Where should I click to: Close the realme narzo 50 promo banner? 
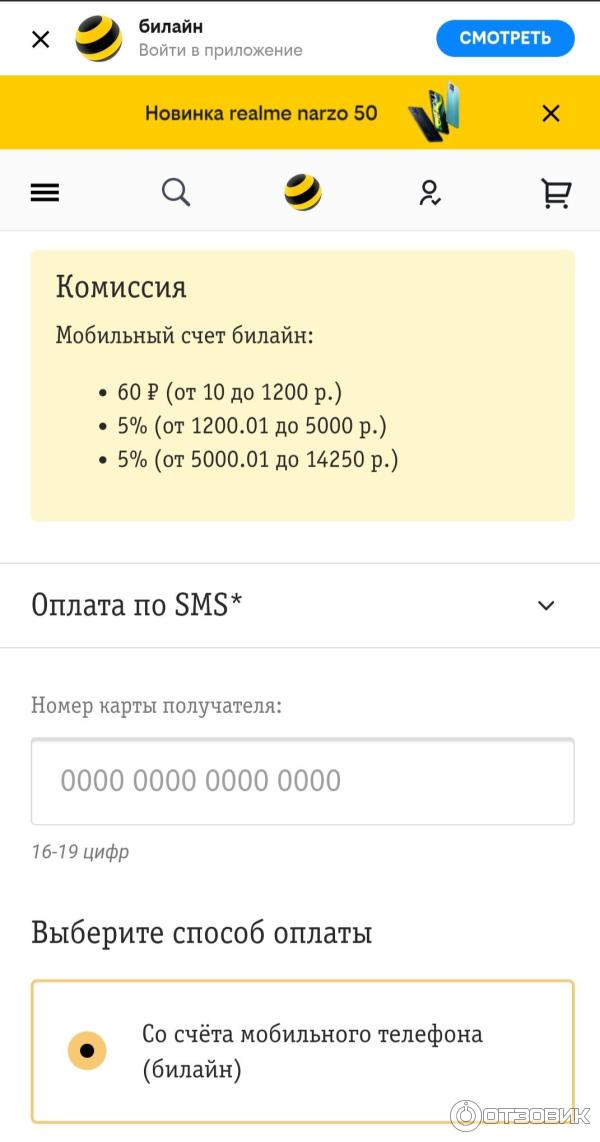tap(551, 113)
